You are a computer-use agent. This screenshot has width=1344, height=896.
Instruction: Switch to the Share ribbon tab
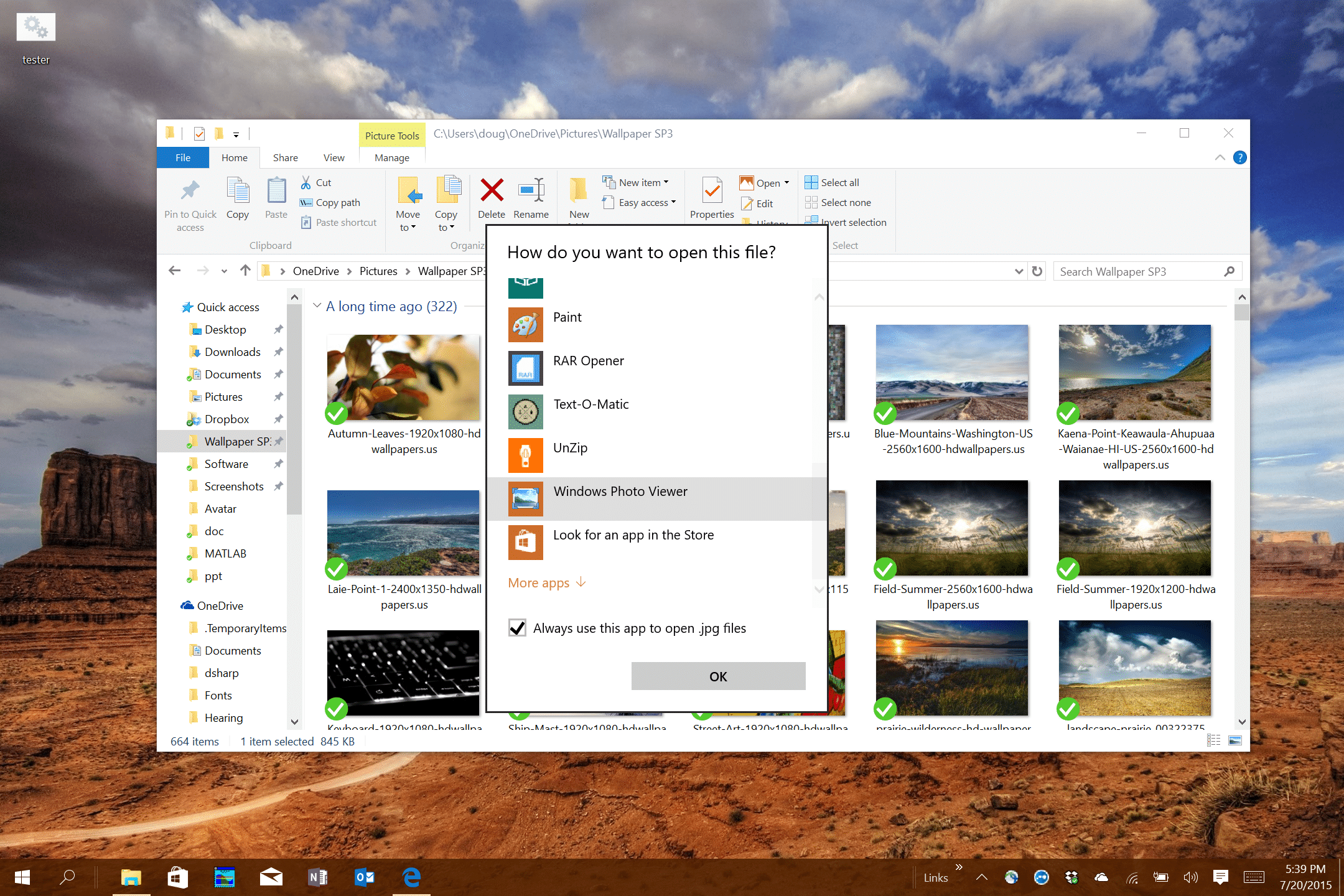click(x=285, y=157)
